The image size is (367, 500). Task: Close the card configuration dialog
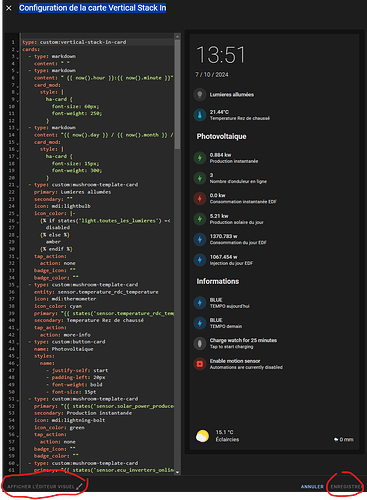tap(9, 8)
